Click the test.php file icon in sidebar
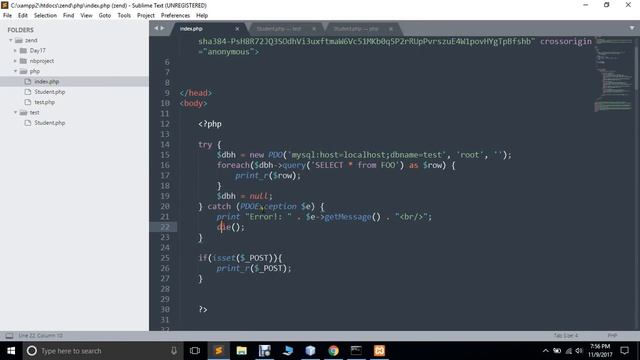The width and height of the screenshot is (640, 360). tap(28, 102)
